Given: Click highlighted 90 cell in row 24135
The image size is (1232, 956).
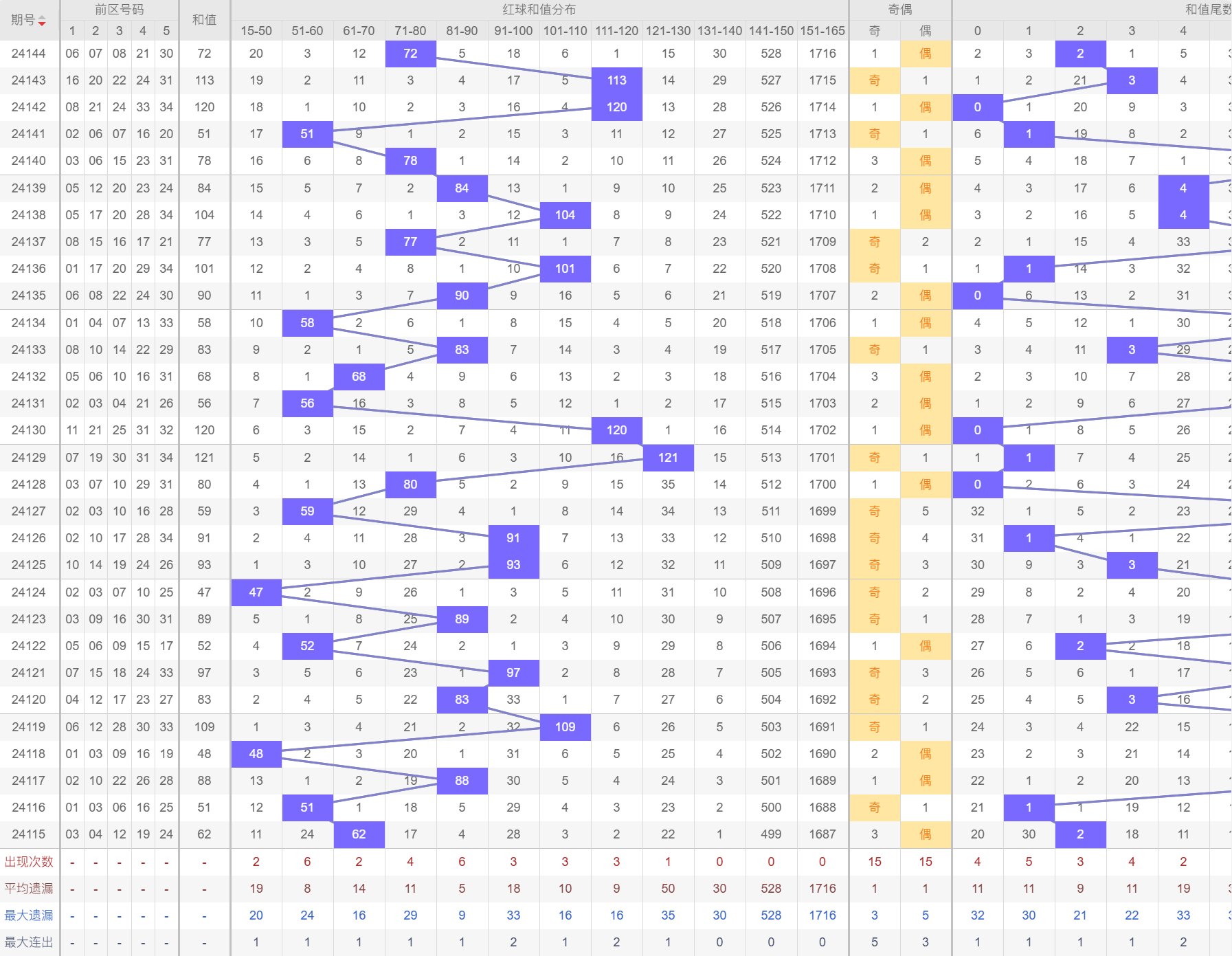Looking at the screenshot, I should tap(462, 296).
